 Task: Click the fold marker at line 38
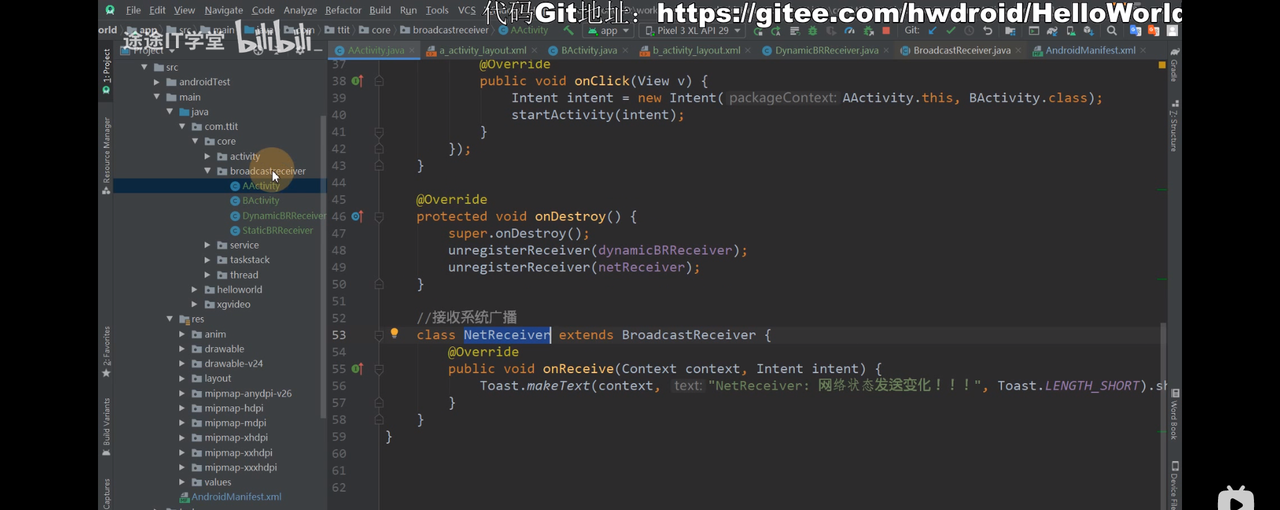pyautogui.click(x=379, y=81)
